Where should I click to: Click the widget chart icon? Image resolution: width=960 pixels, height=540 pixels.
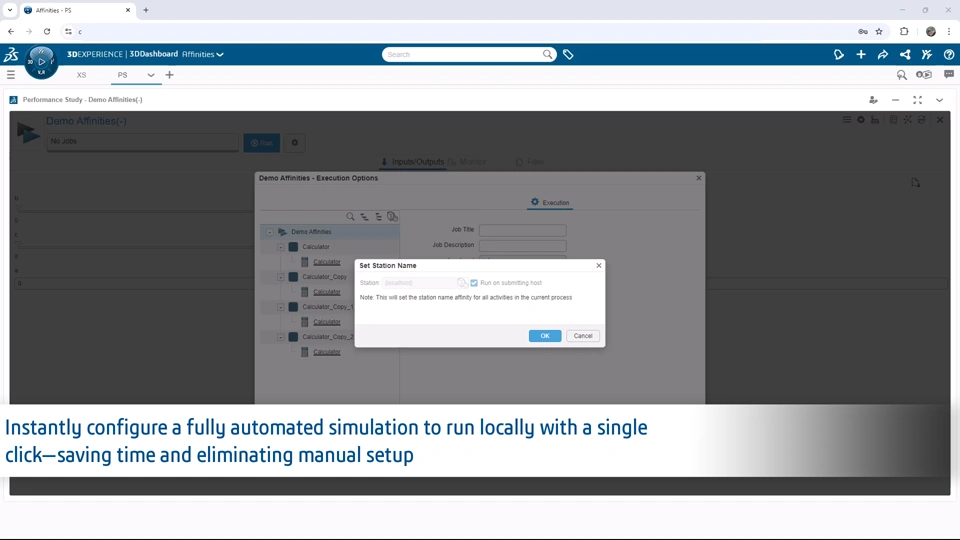click(x=875, y=120)
